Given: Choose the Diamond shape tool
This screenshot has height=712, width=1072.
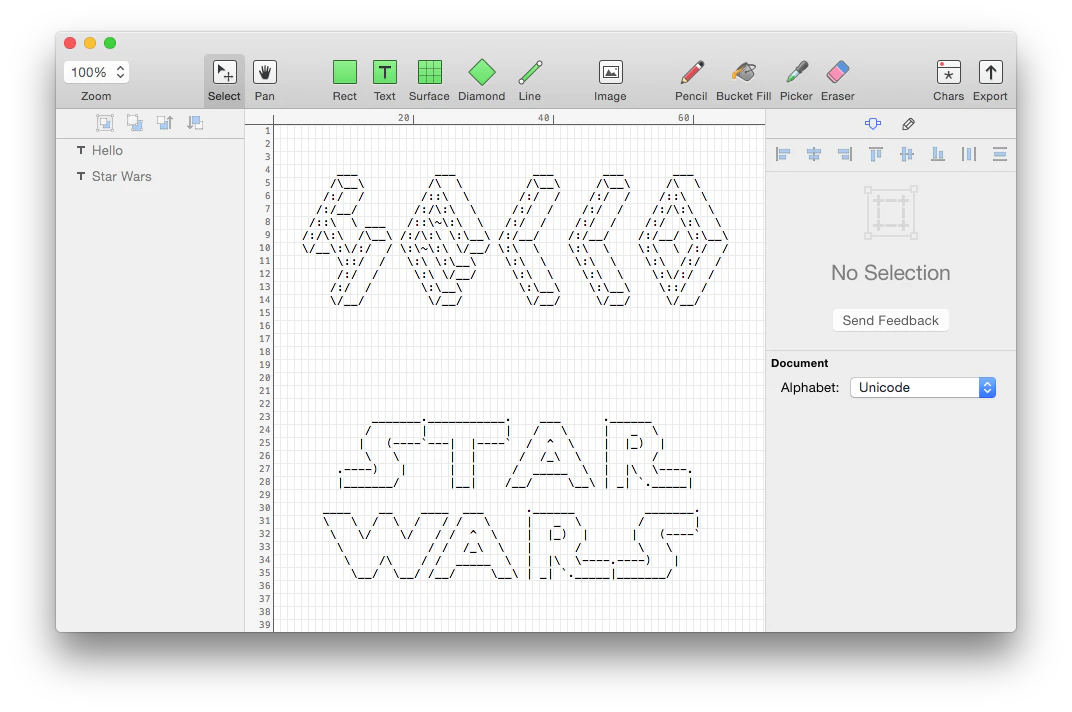Looking at the screenshot, I should (x=481, y=80).
